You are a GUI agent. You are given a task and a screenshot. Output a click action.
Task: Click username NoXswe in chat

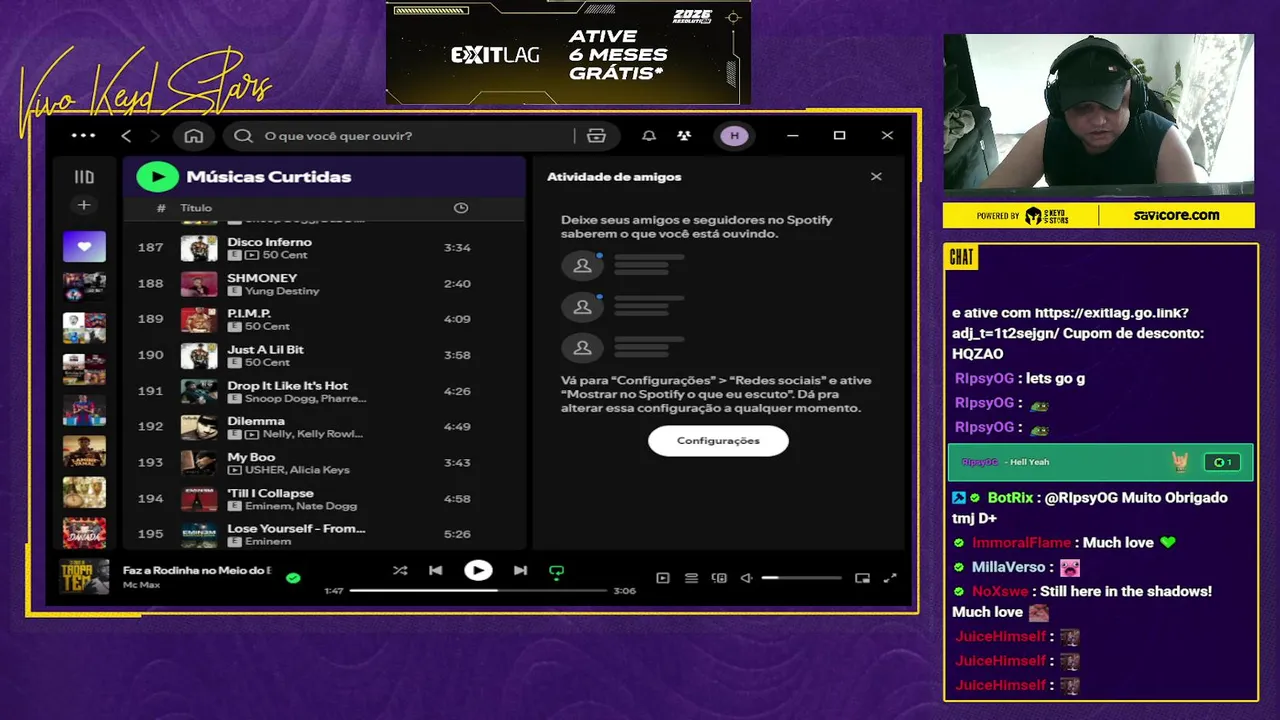click(1000, 591)
